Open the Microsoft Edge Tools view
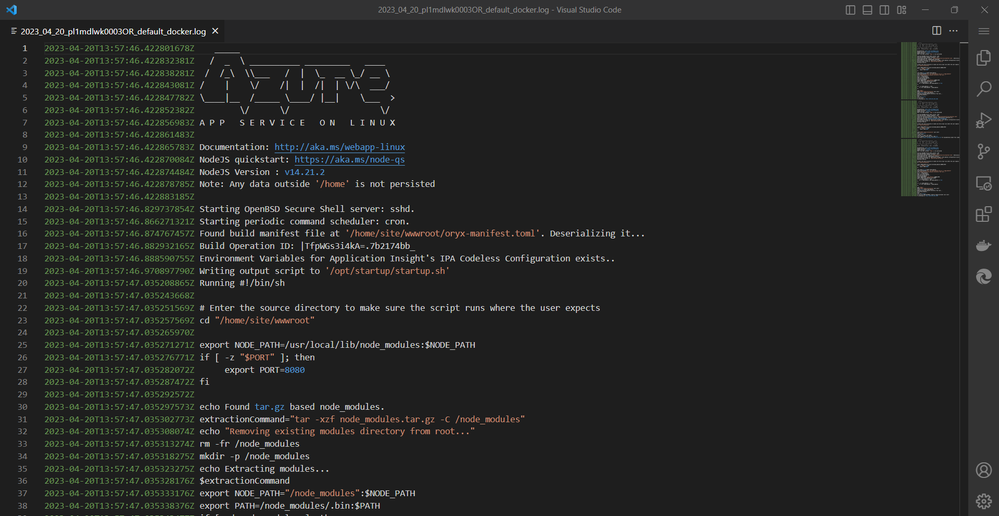999x516 pixels. (x=984, y=277)
